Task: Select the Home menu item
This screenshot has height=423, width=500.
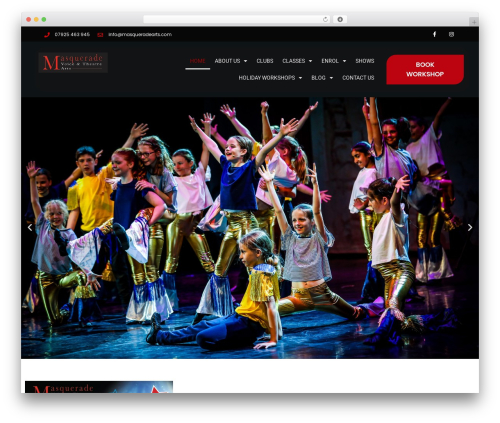Action: point(197,61)
